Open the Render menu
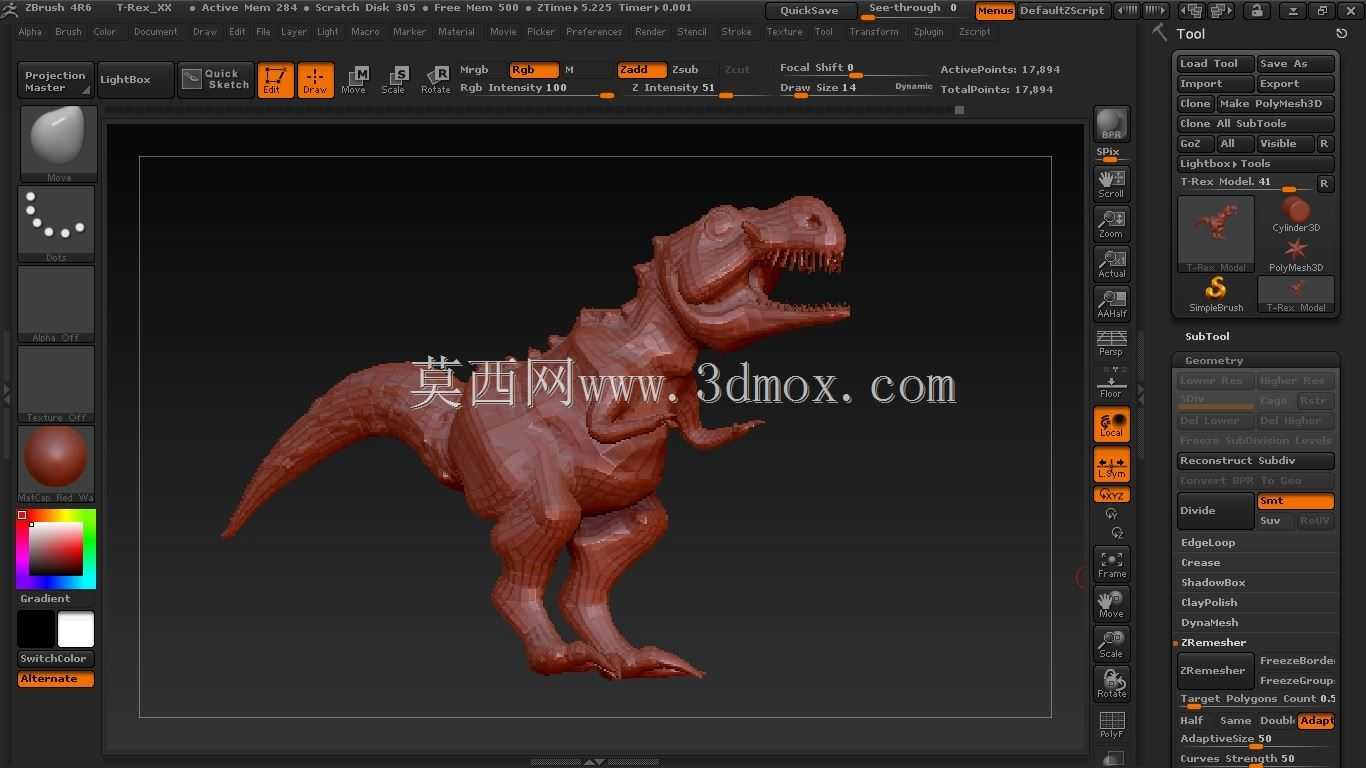 pos(650,32)
